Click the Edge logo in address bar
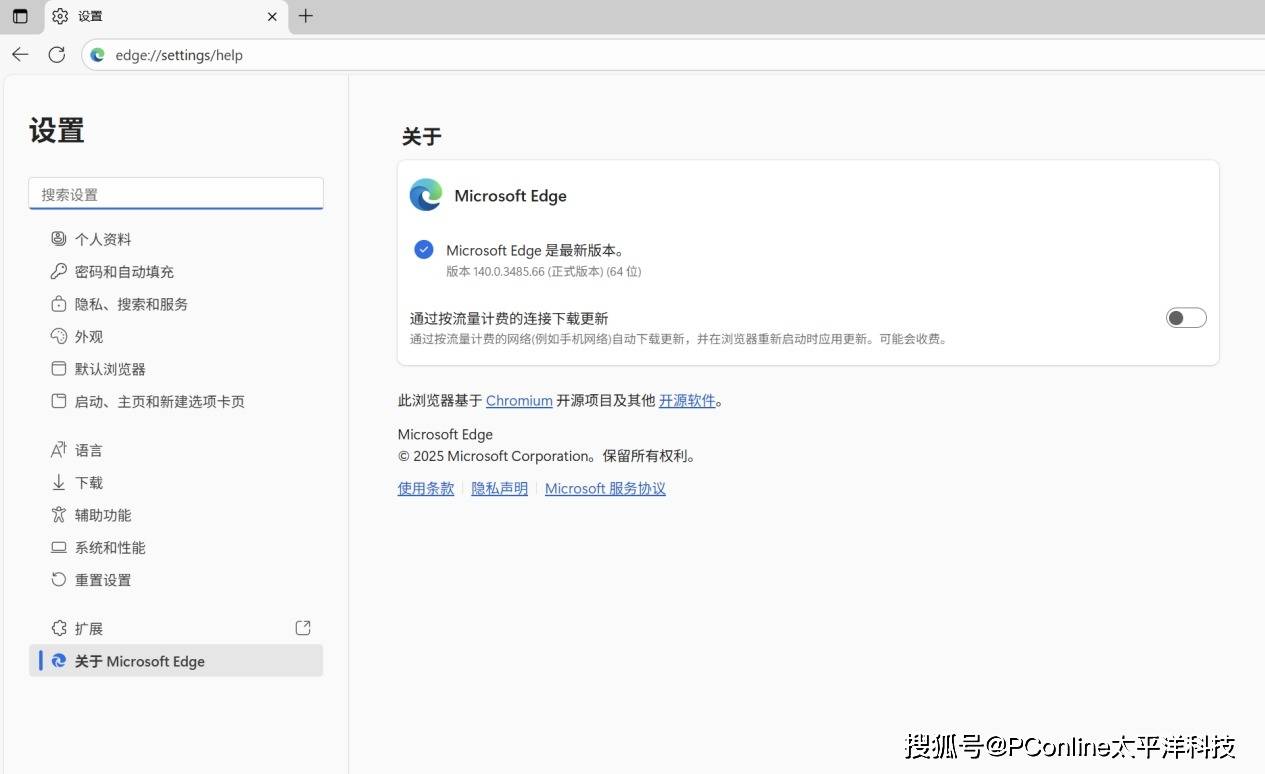The height and width of the screenshot is (774, 1265). [98, 55]
